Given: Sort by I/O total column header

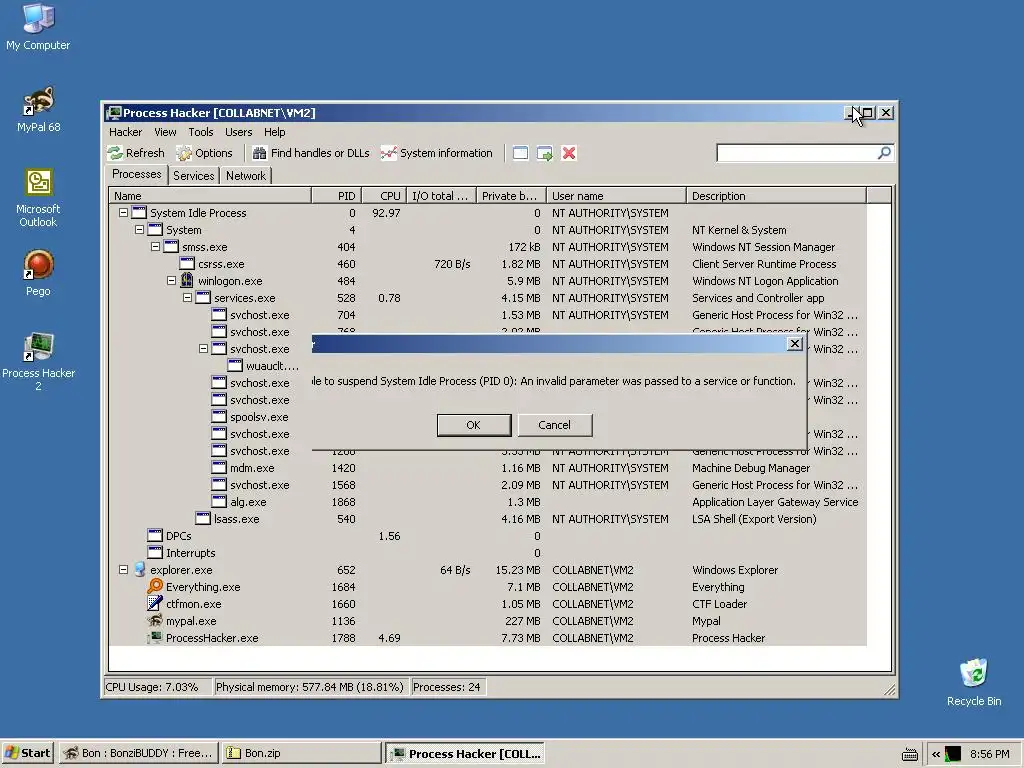Looking at the screenshot, I should click(441, 195).
